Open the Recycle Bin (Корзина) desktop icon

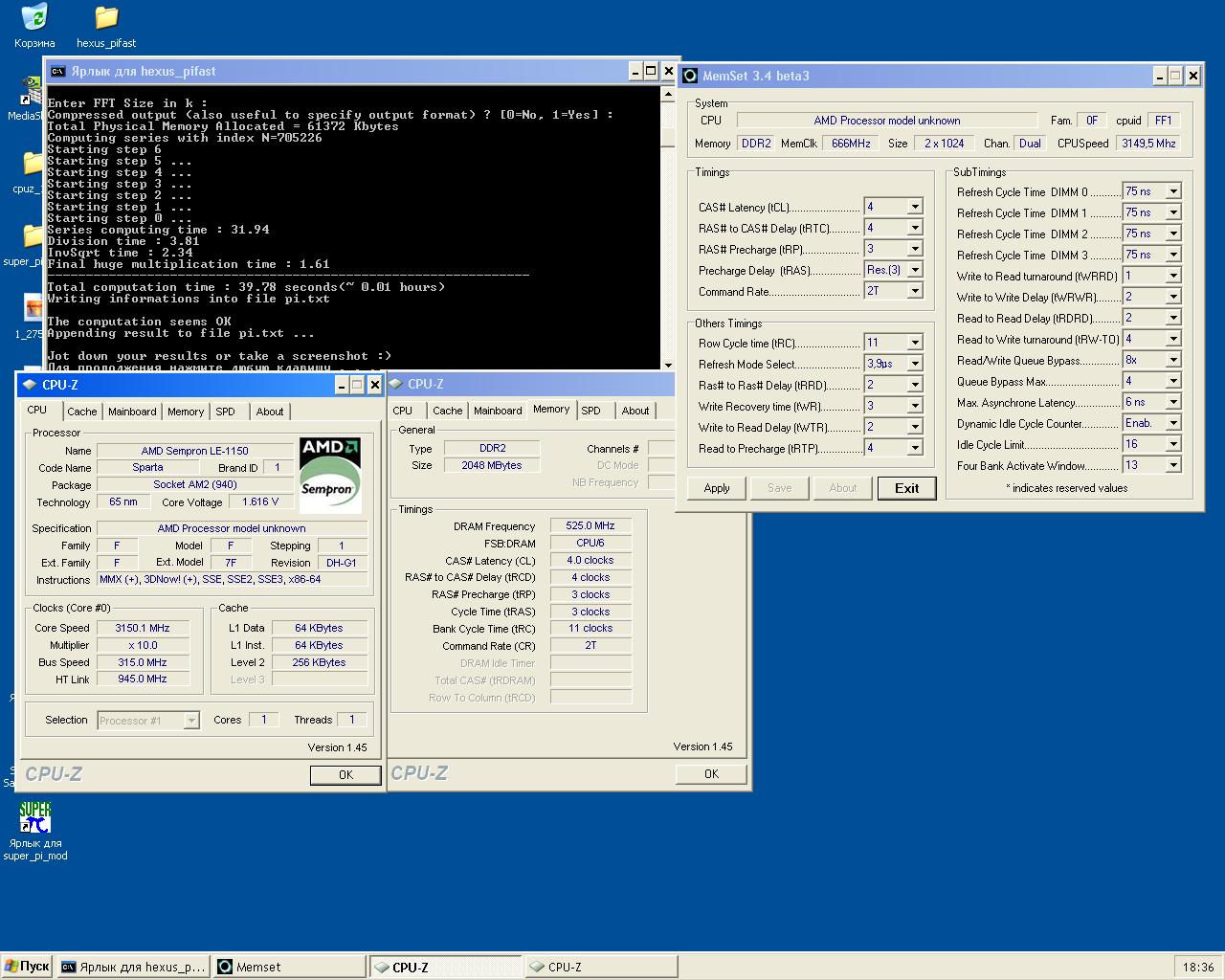pyautogui.click(x=34, y=26)
